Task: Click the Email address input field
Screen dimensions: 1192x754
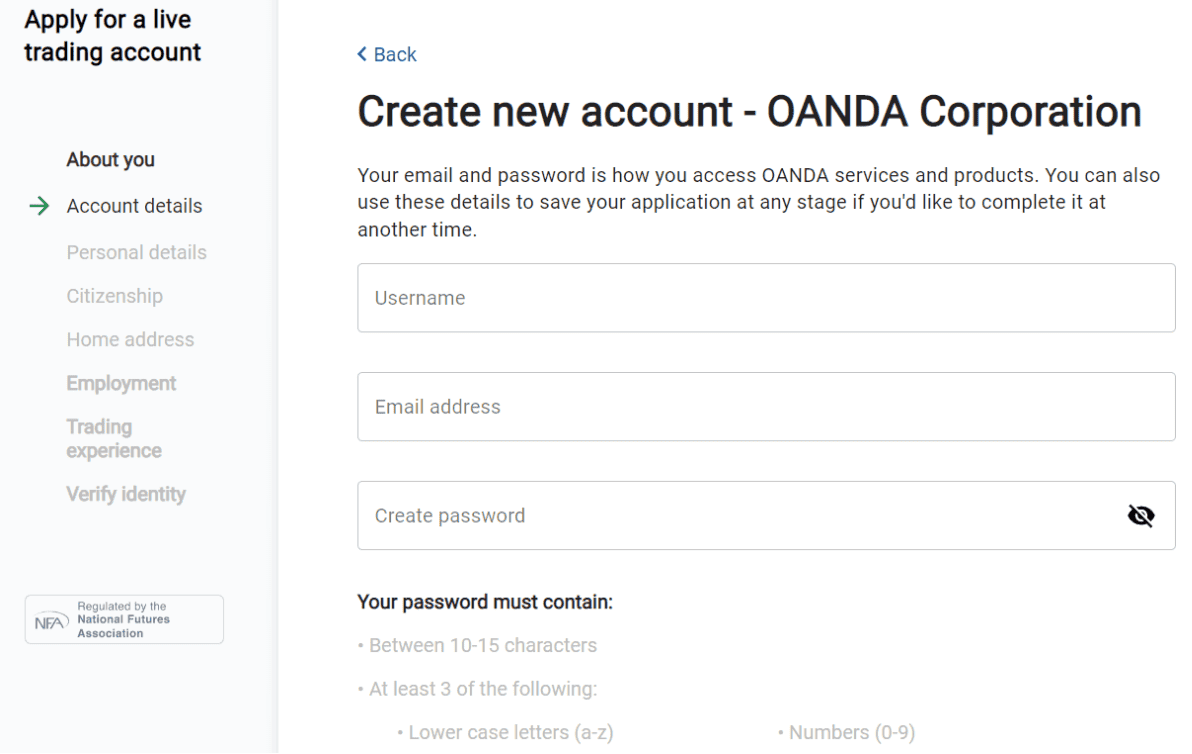Action: 767,406
